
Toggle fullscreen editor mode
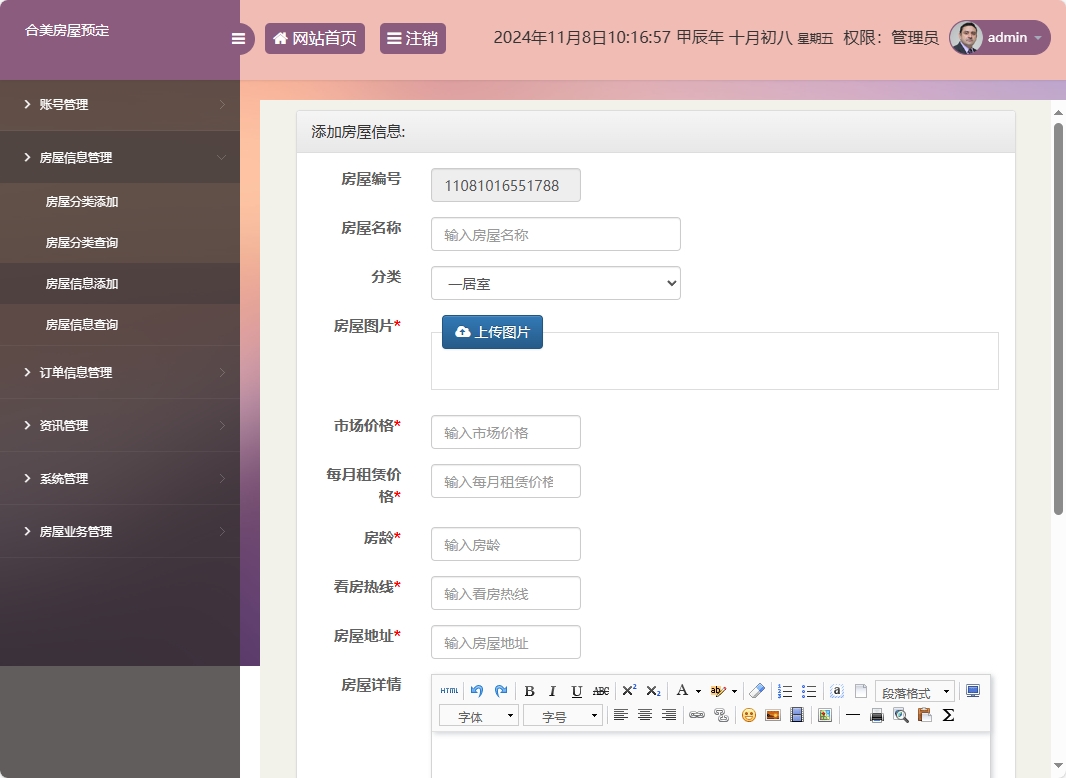(973, 691)
